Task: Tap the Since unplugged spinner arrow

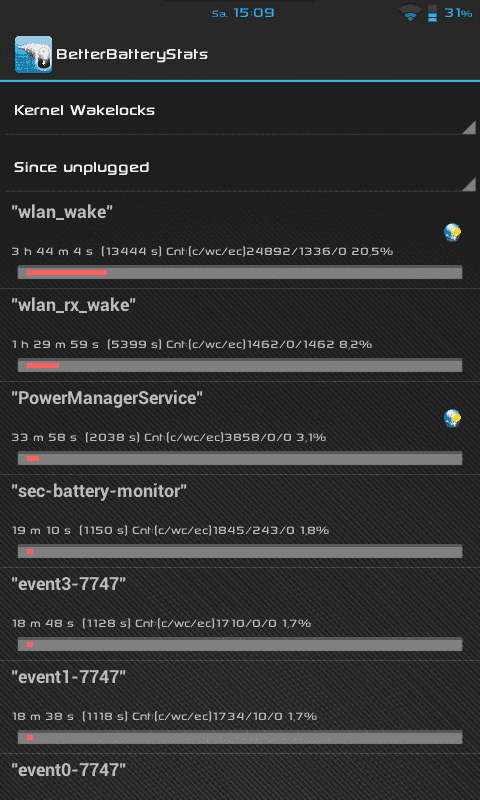Action: coord(469,184)
